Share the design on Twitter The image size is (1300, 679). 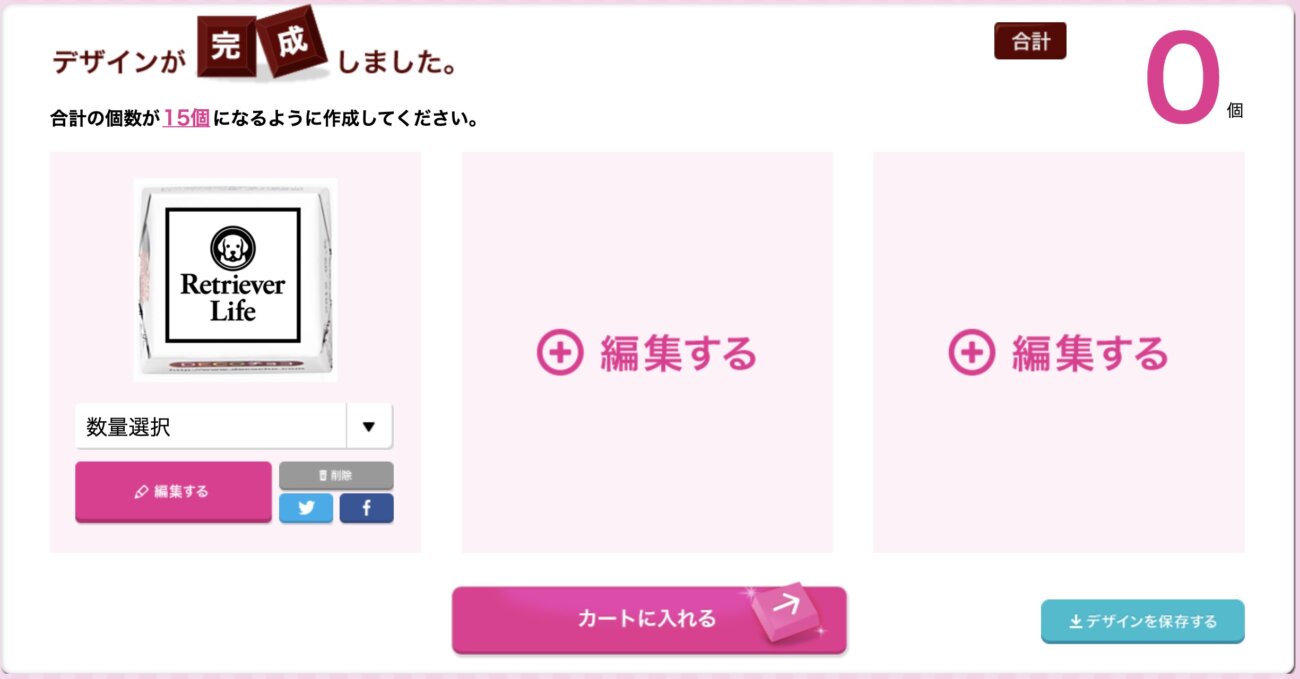(x=307, y=508)
